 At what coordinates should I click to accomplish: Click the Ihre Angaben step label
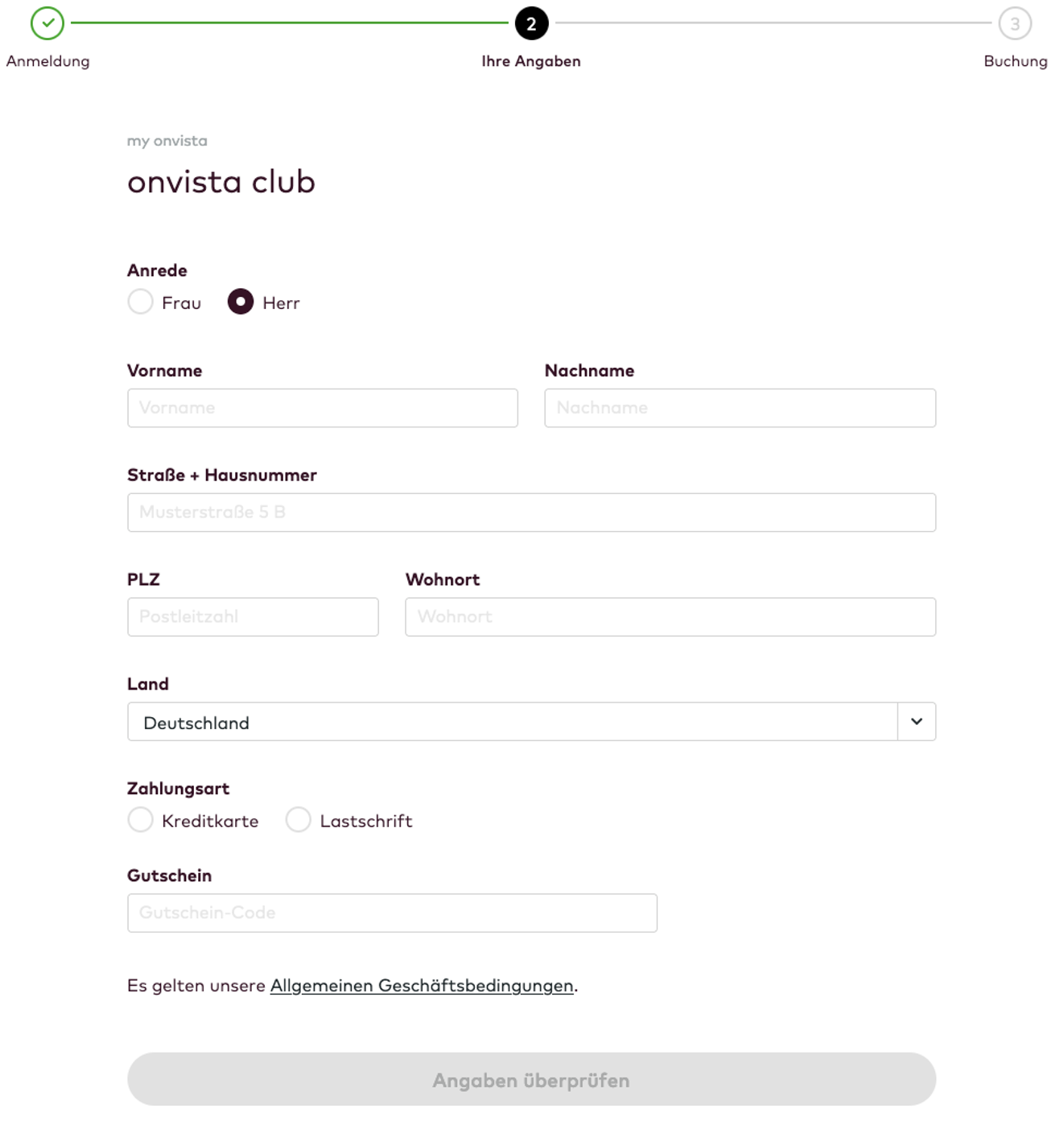point(531,61)
